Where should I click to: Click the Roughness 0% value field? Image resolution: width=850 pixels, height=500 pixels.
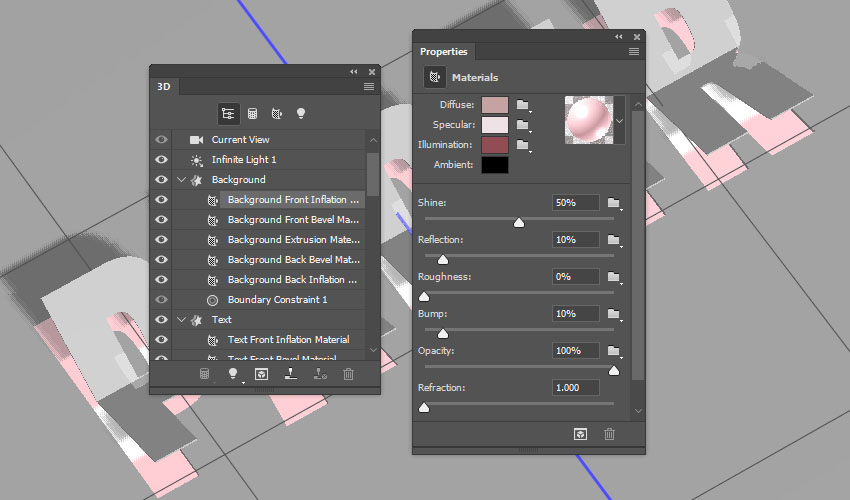click(576, 277)
